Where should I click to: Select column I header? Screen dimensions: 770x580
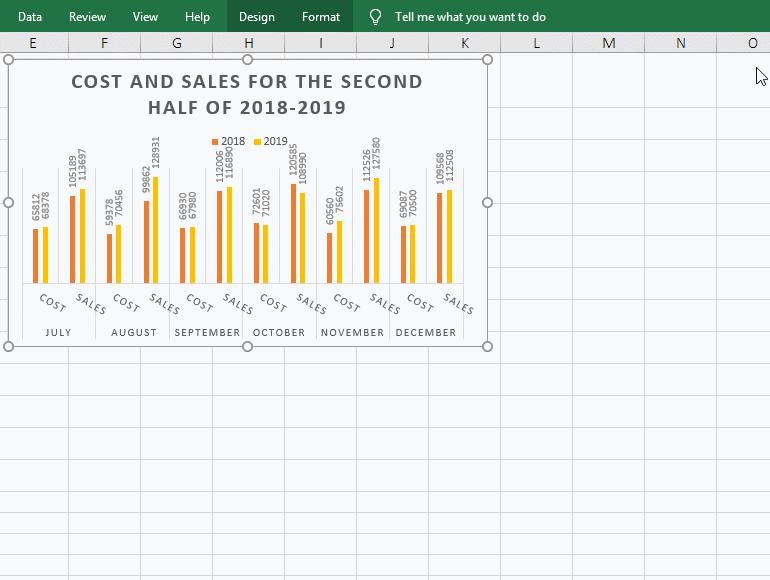pyautogui.click(x=321, y=43)
